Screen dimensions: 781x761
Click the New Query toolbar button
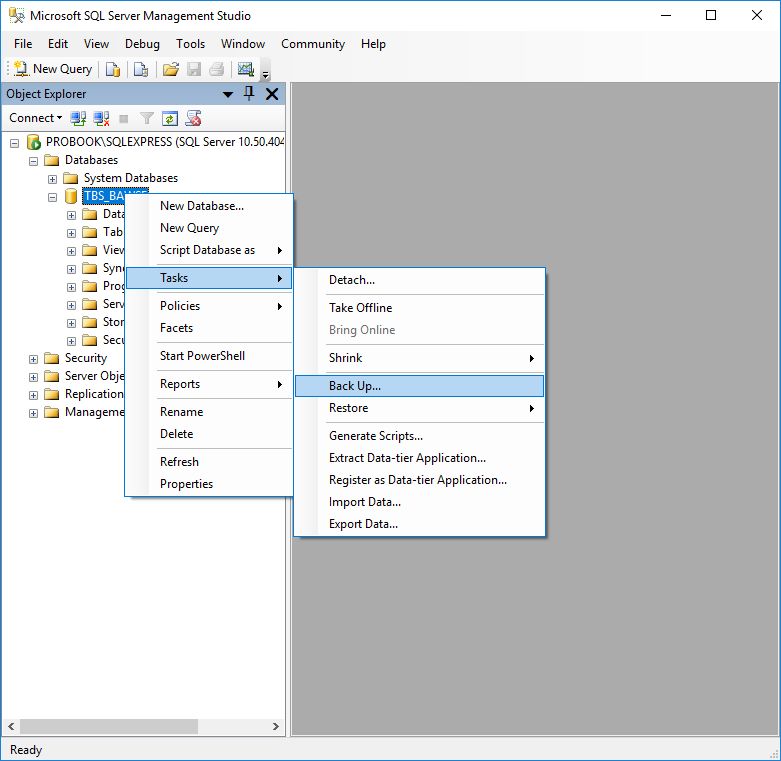click(x=53, y=69)
